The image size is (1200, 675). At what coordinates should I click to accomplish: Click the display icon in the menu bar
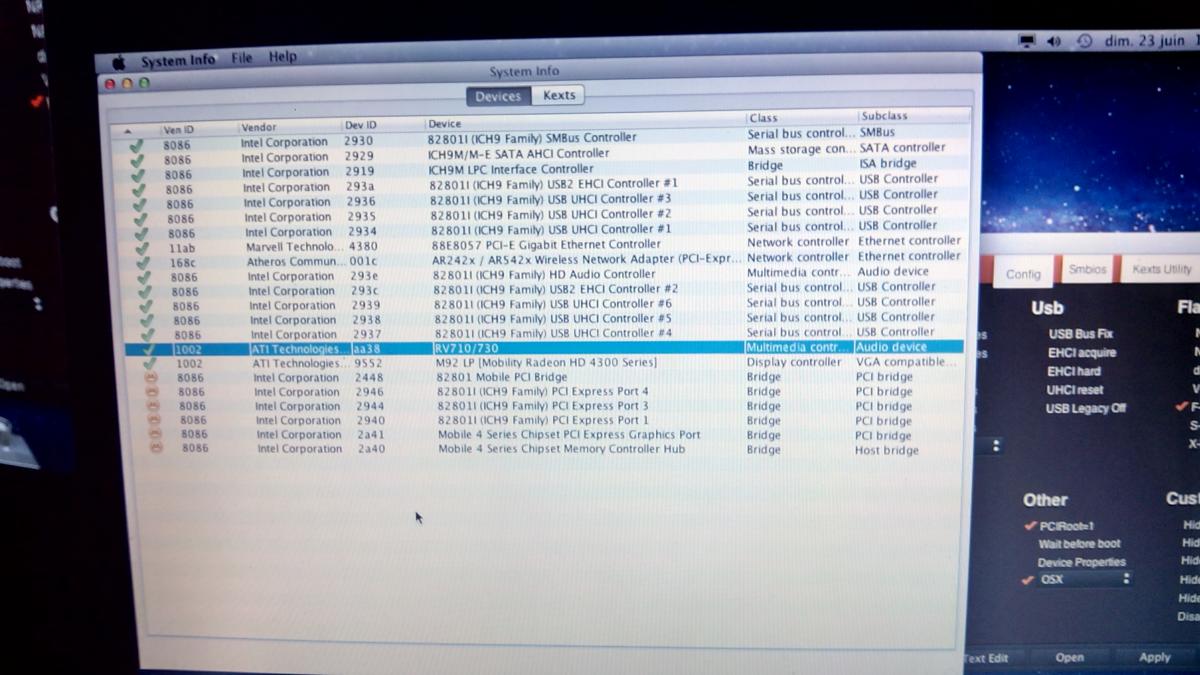tap(1026, 41)
